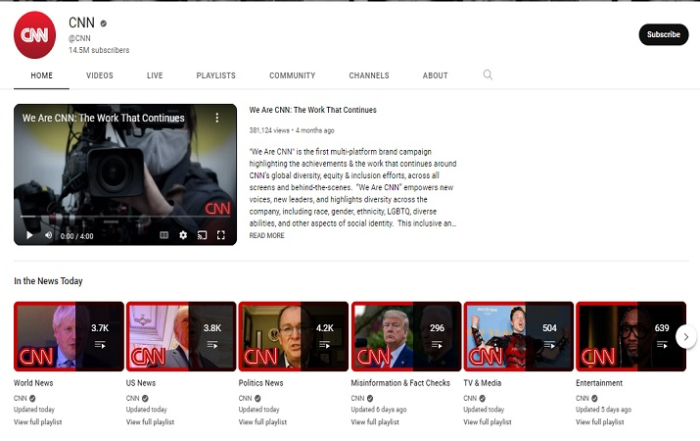Image resolution: width=700 pixels, height=441 pixels.
Task: Play the featured video with play button
Action: [x=29, y=235]
